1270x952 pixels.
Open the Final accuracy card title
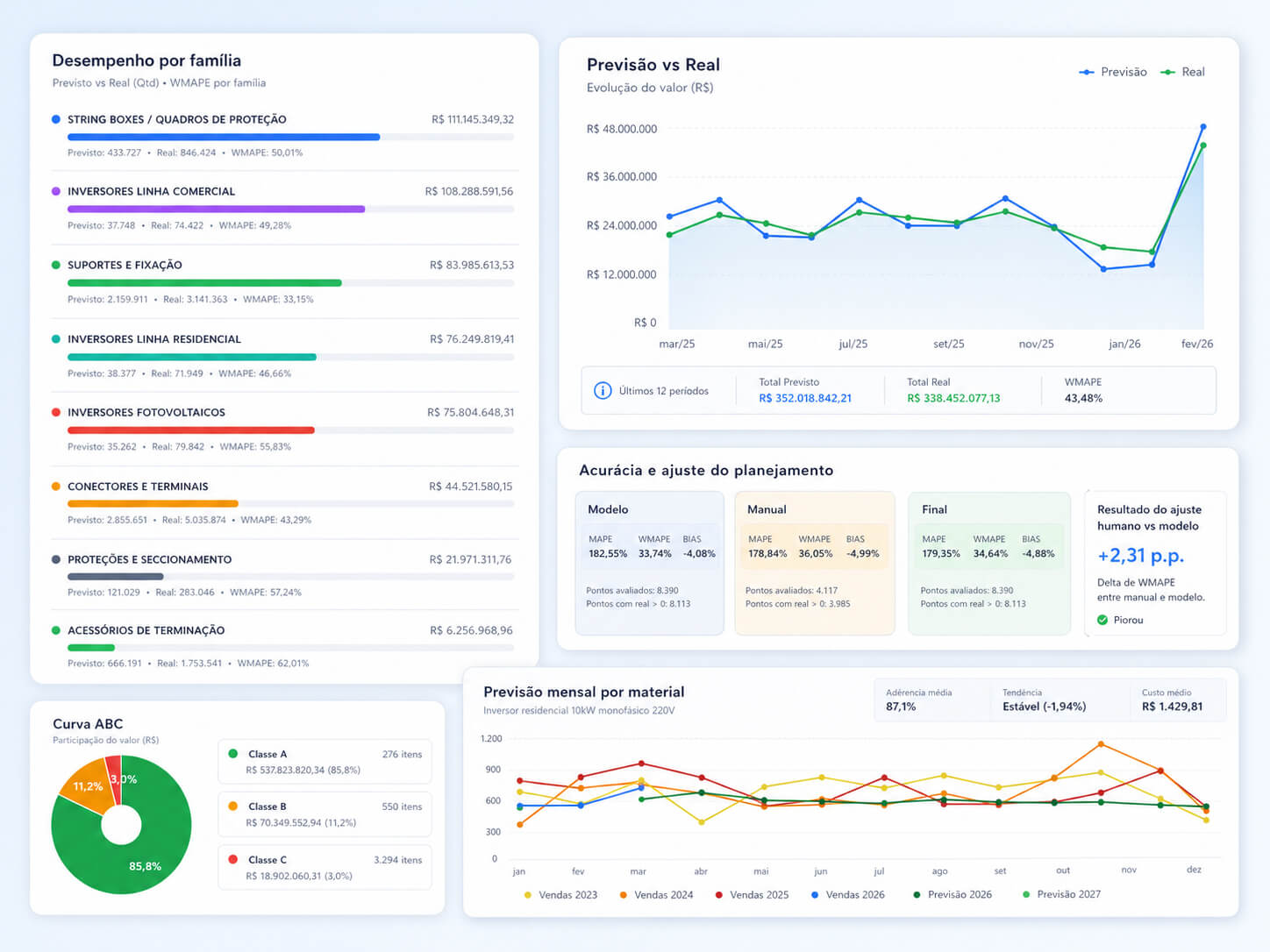934,509
